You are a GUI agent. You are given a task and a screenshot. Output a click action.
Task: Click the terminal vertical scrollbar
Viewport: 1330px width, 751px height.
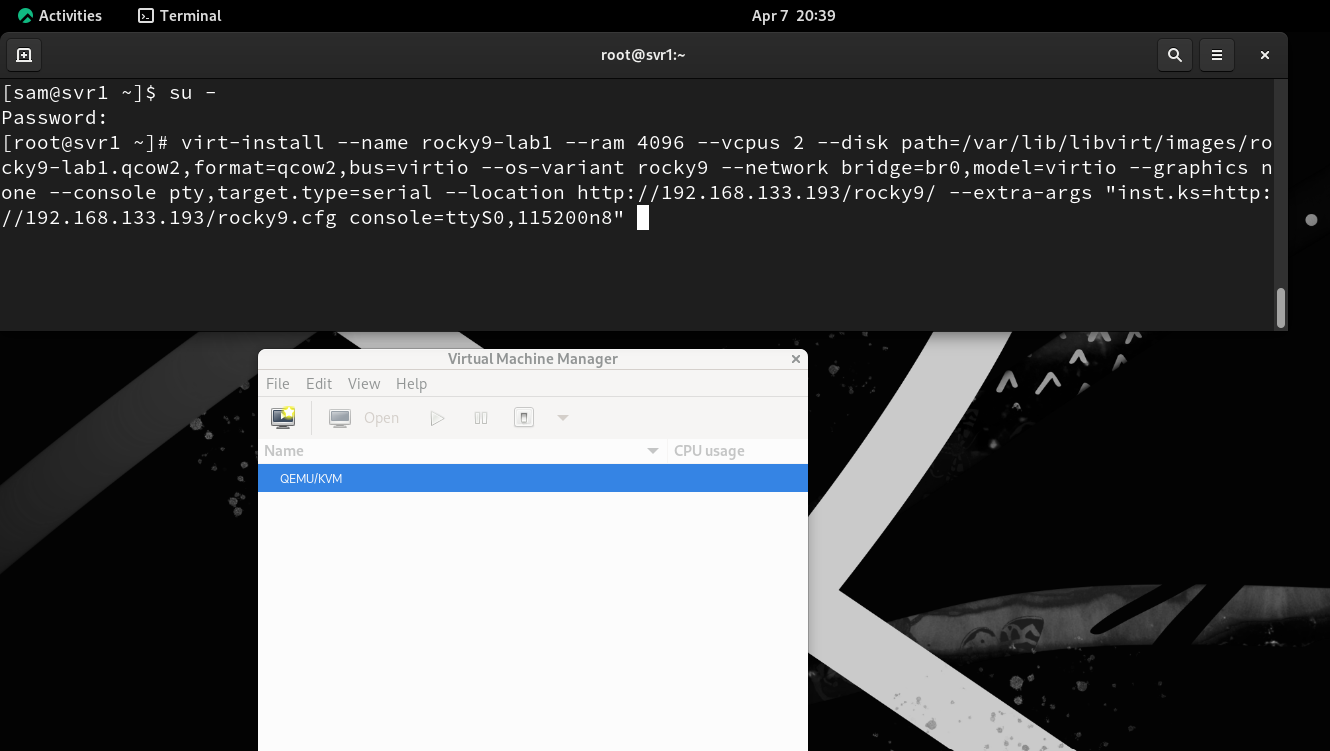click(1280, 307)
